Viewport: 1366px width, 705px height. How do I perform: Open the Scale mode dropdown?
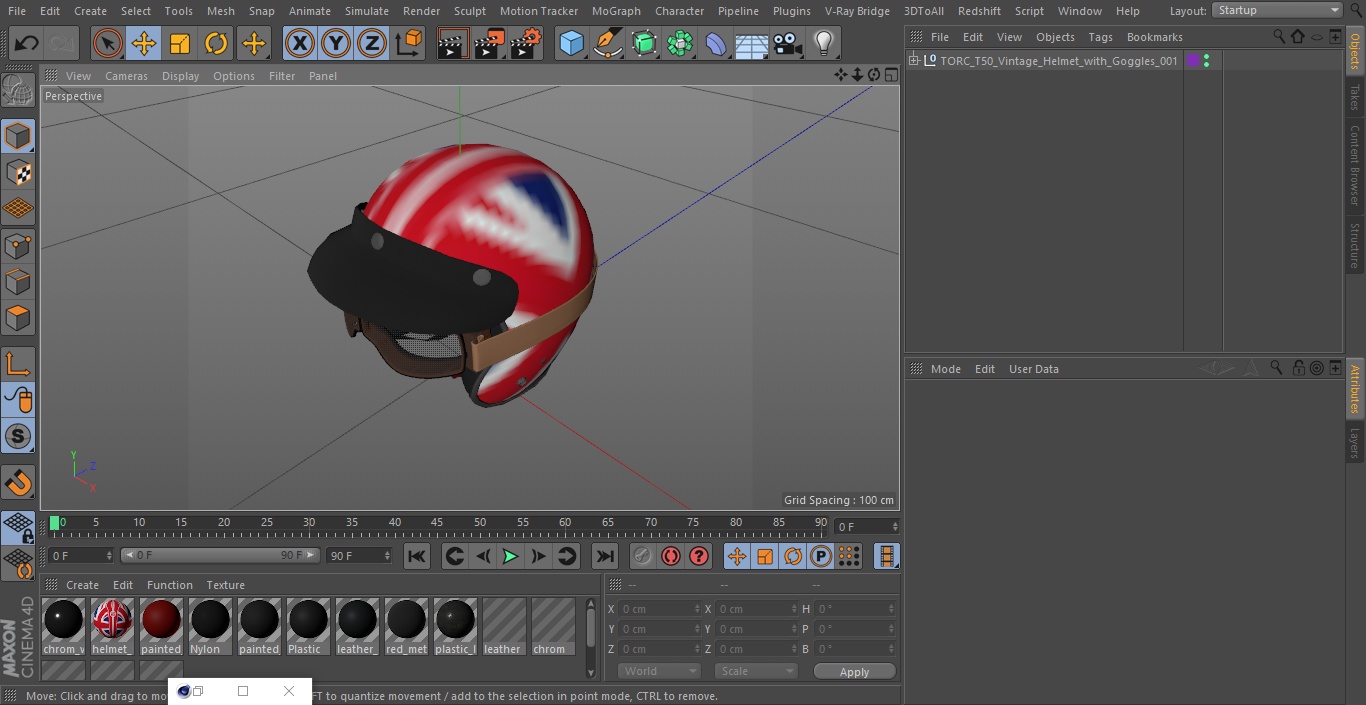[756, 671]
